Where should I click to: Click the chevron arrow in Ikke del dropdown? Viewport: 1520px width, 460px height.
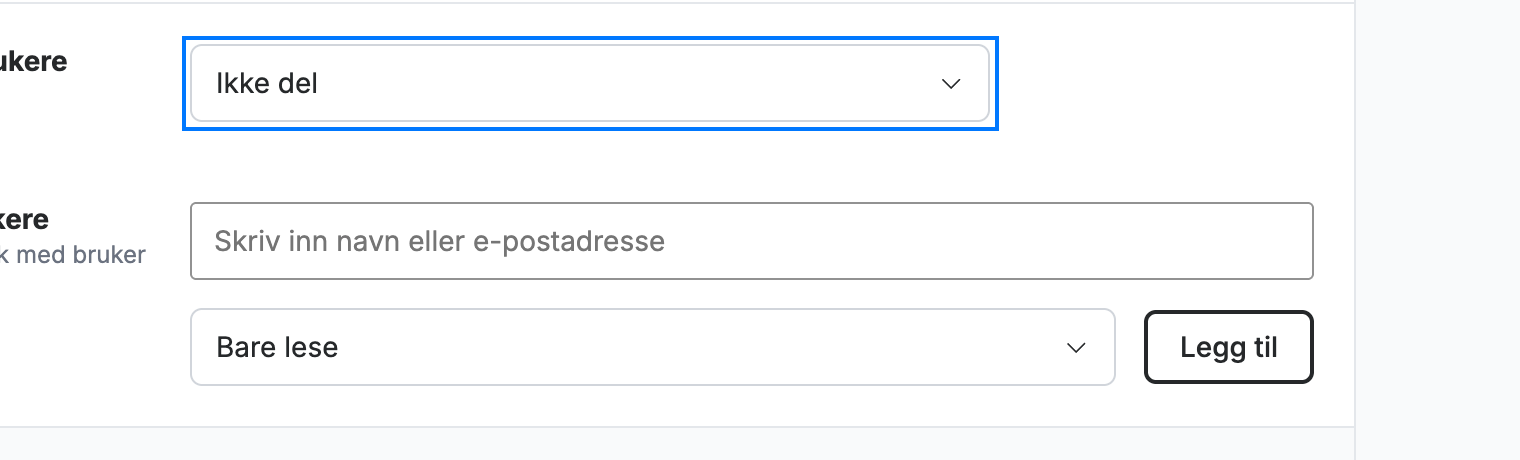coord(951,84)
